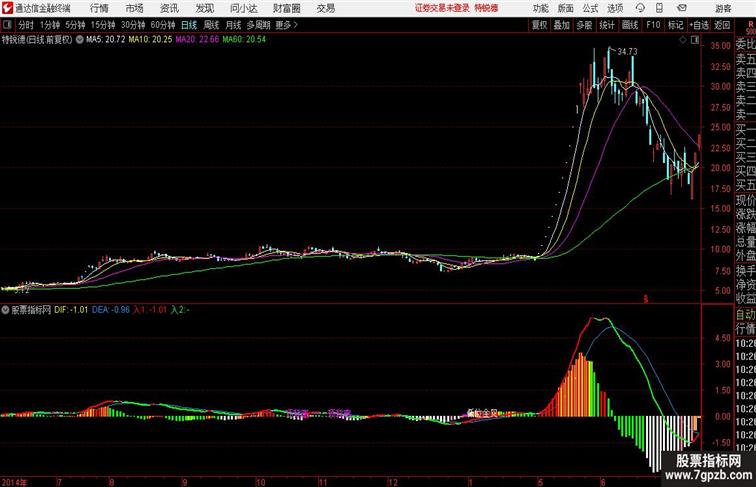The width and height of the screenshot is (756, 487).
Task: Switch to 30分钟 chart period
Action: [133, 25]
